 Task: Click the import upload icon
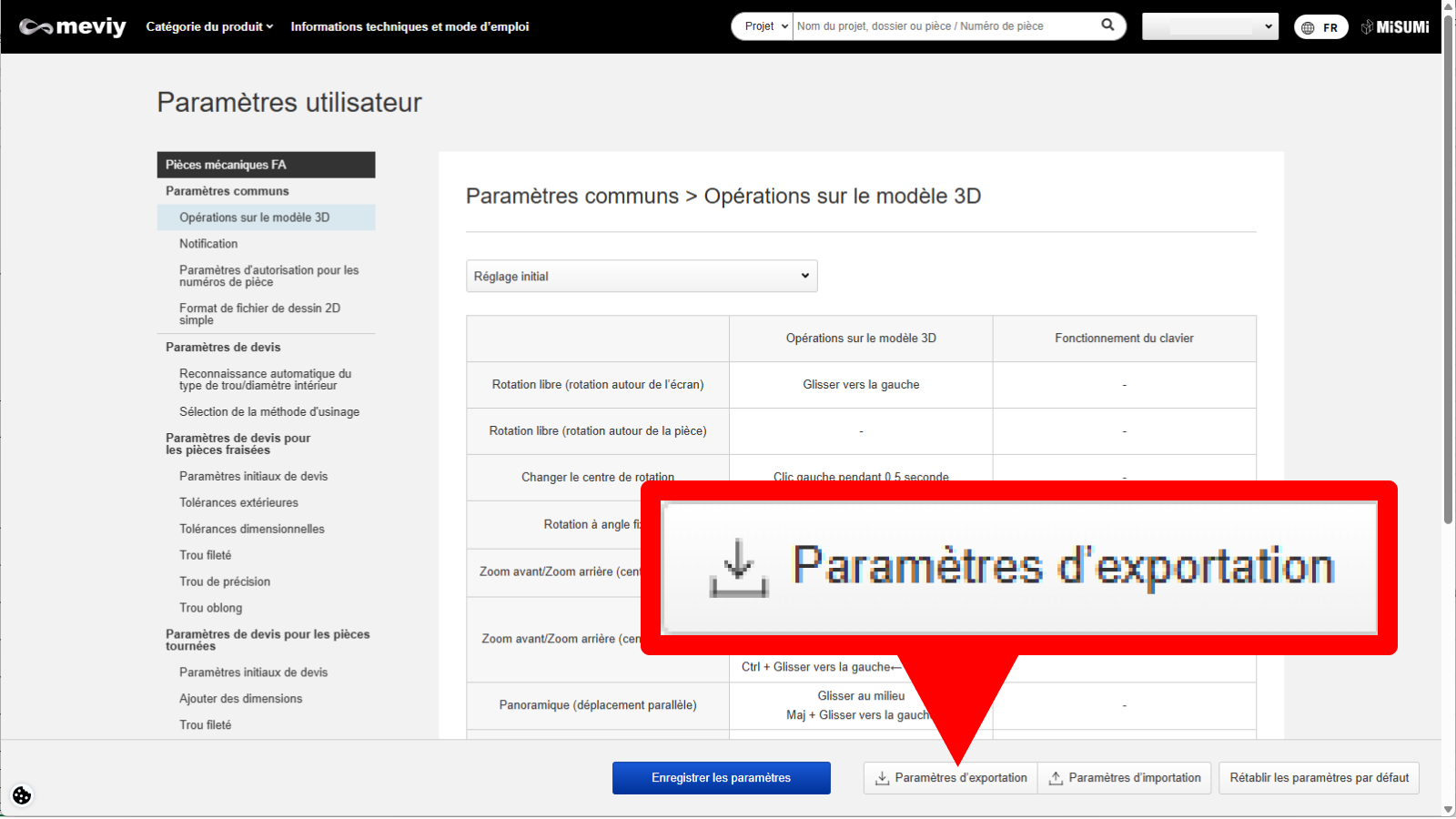[x=1056, y=778]
